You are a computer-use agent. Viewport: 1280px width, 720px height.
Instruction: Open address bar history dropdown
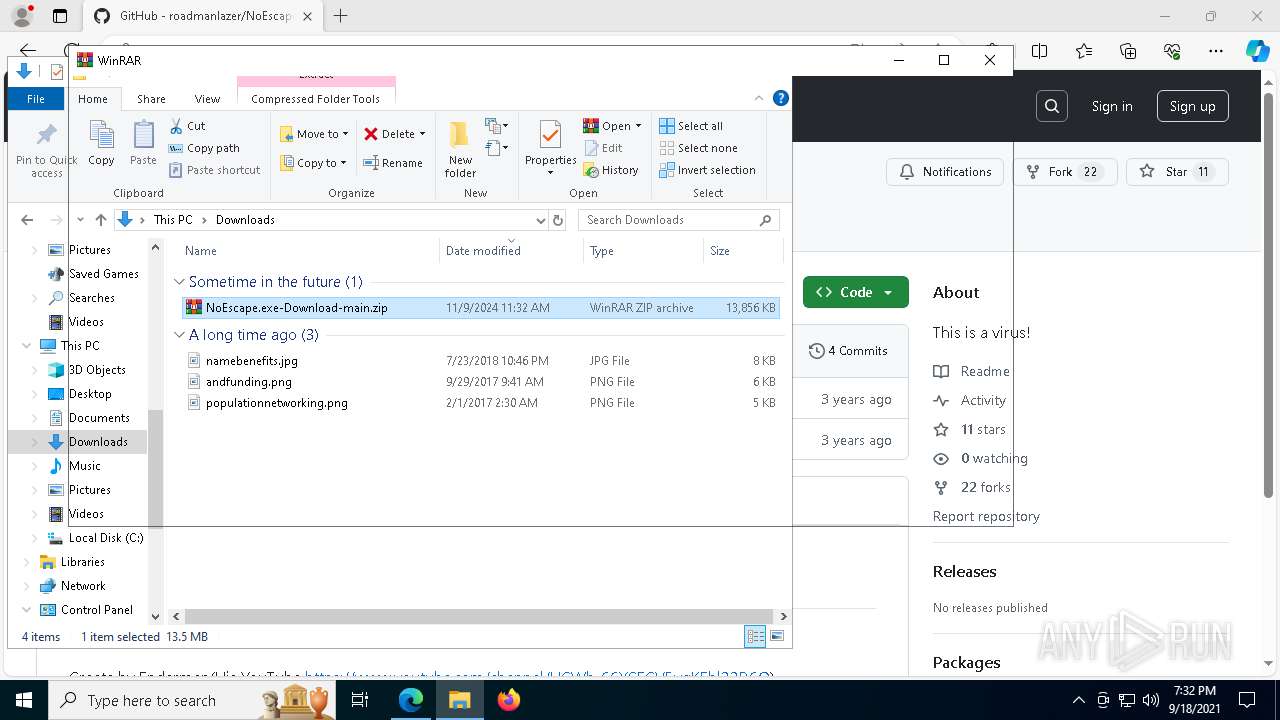540,220
